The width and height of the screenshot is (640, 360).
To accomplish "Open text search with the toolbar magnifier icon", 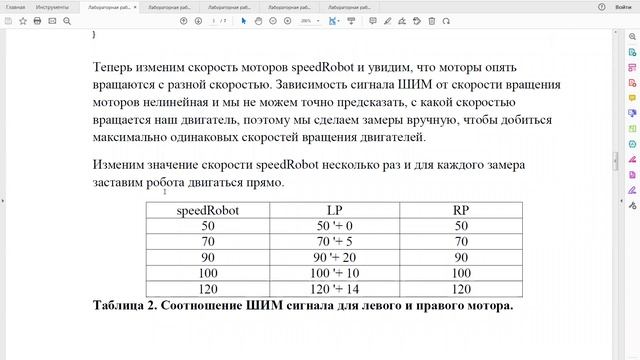I will (x=67, y=21).
